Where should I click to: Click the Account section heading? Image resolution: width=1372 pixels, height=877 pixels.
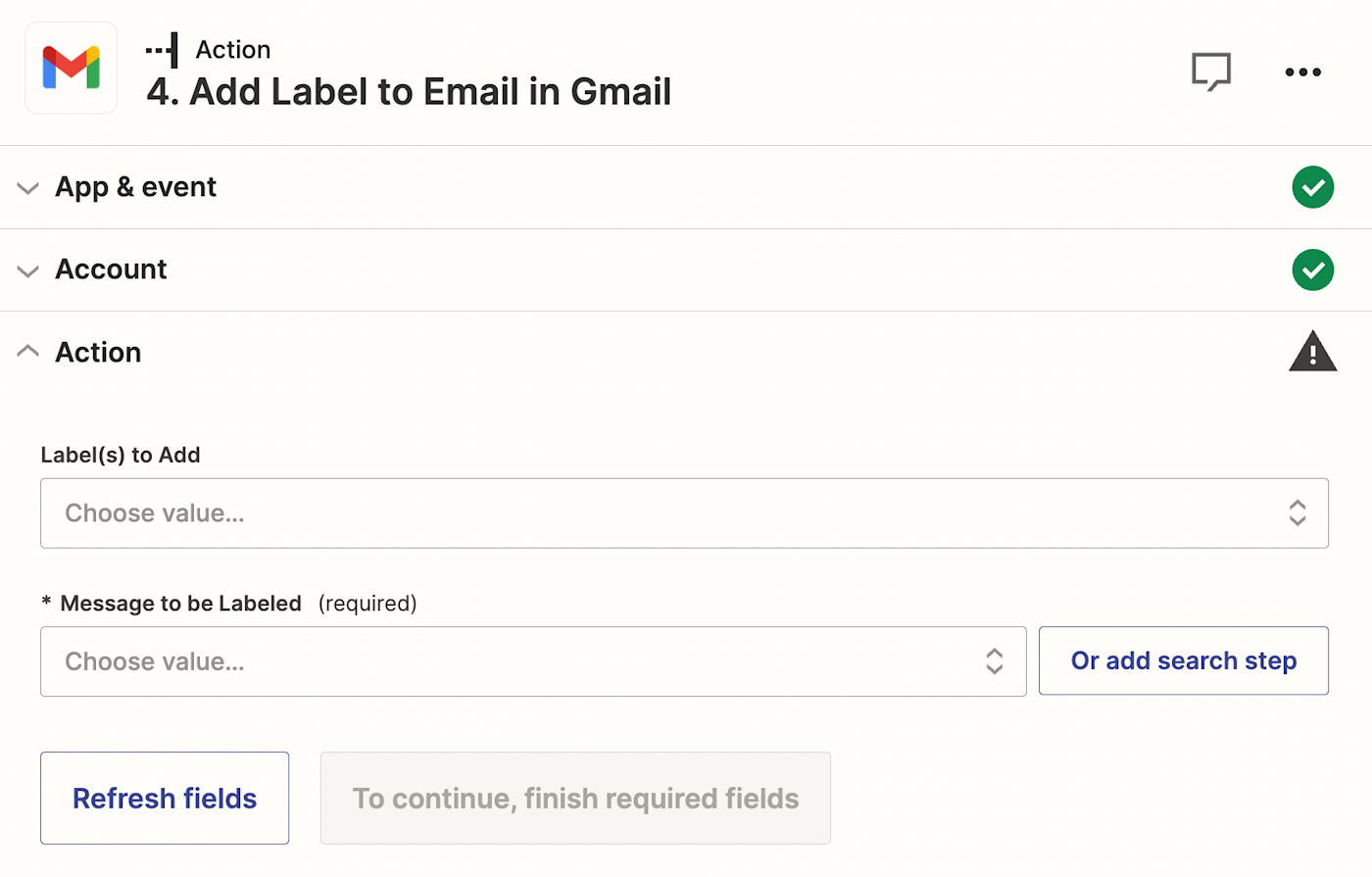(x=111, y=269)
